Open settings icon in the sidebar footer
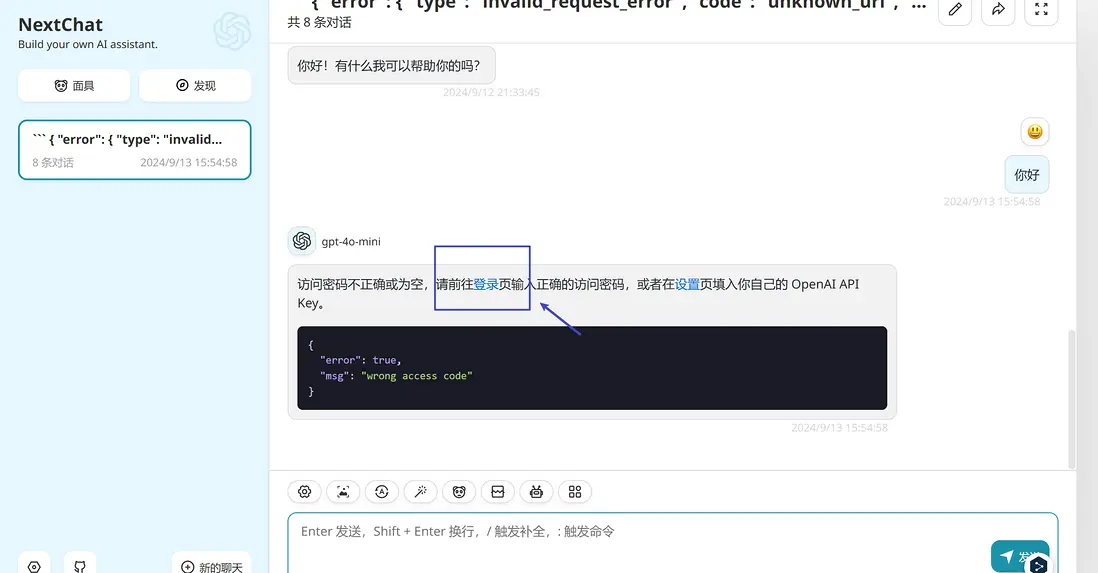Image resolution: width=1098 pixels, height=573 pixels. click(34, 566)
